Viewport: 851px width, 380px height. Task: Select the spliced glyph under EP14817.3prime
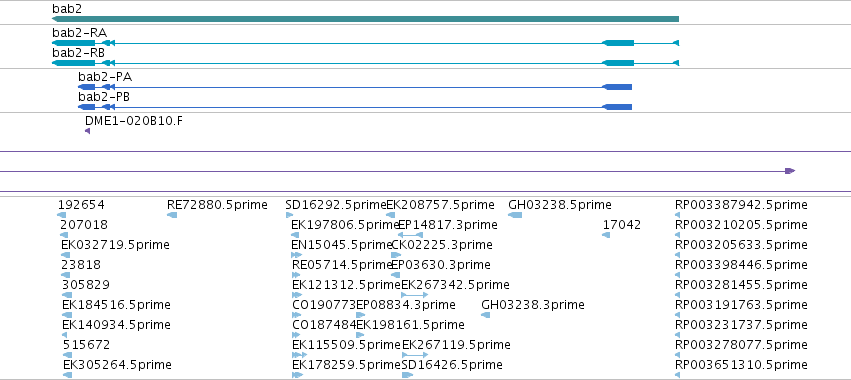(x=410, y=235)
